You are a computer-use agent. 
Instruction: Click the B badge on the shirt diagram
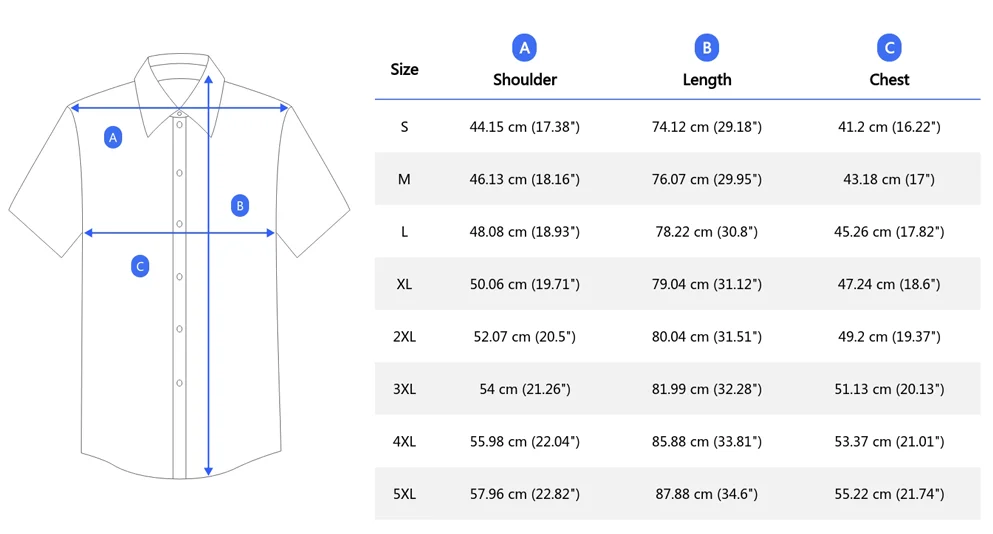pos(240,205)
